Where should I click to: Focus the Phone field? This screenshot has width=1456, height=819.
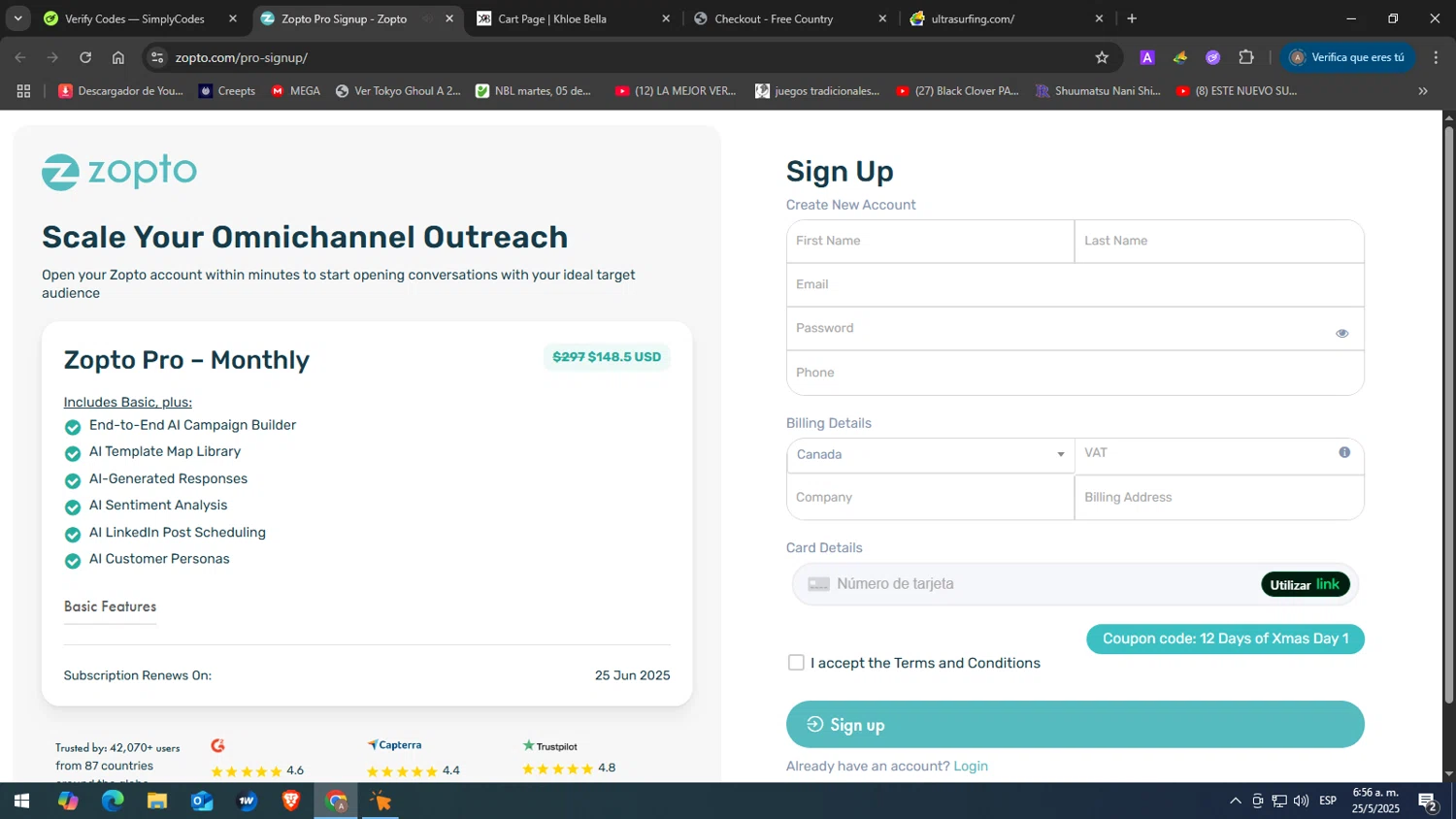[x=1075, y=373]
